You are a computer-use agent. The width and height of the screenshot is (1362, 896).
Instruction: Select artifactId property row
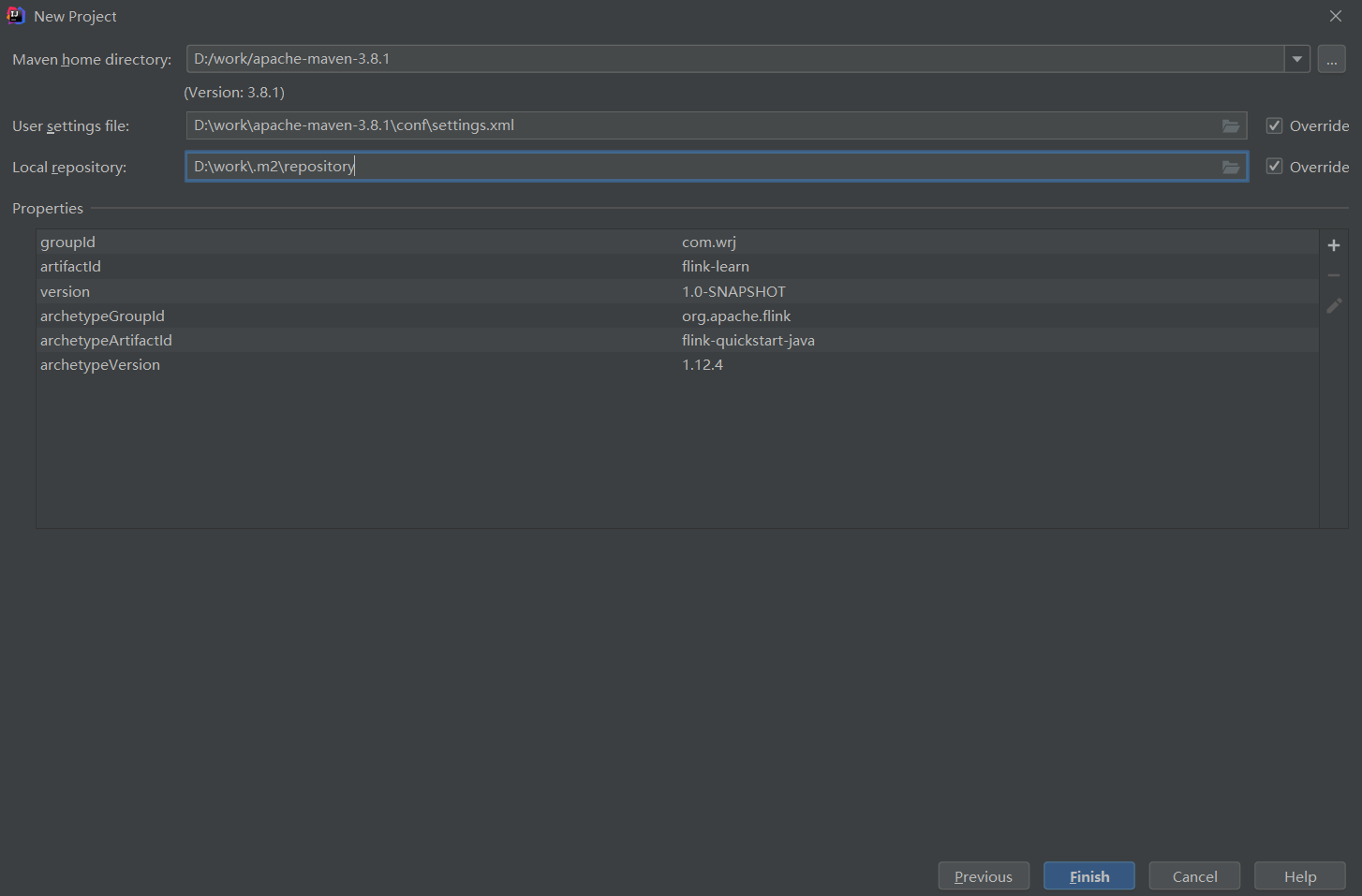(x=677, y=266)
